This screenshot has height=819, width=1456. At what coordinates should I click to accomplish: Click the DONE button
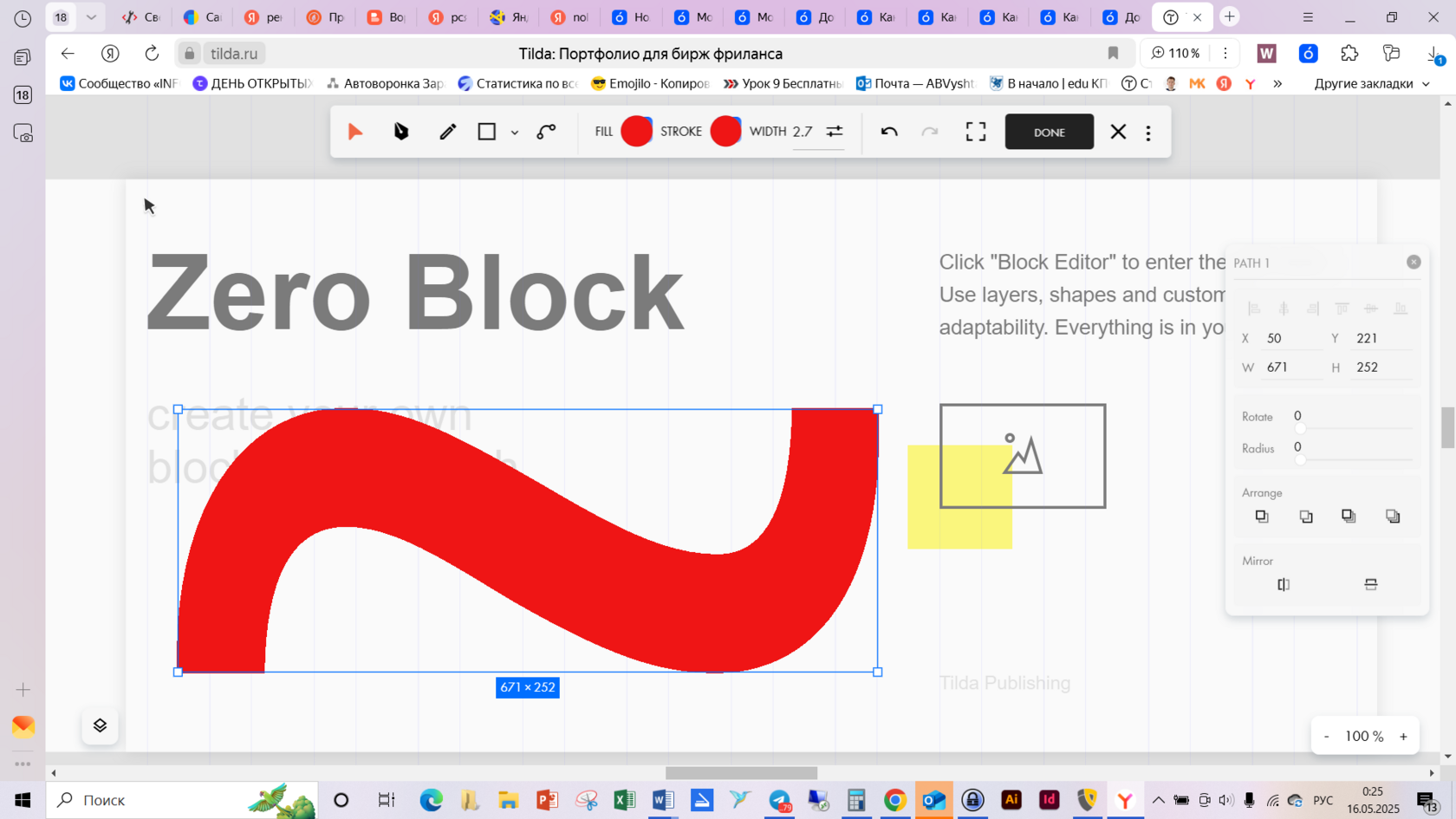coord(1049,132)
